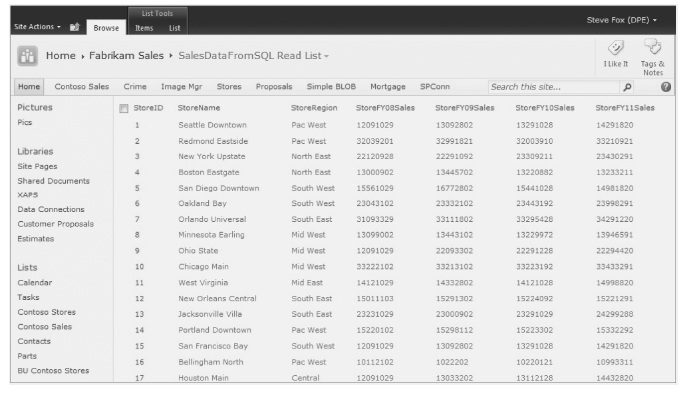Open the Items ribbon tab
Viewport: 684px width, 393px height.
(x=144, y=28)
